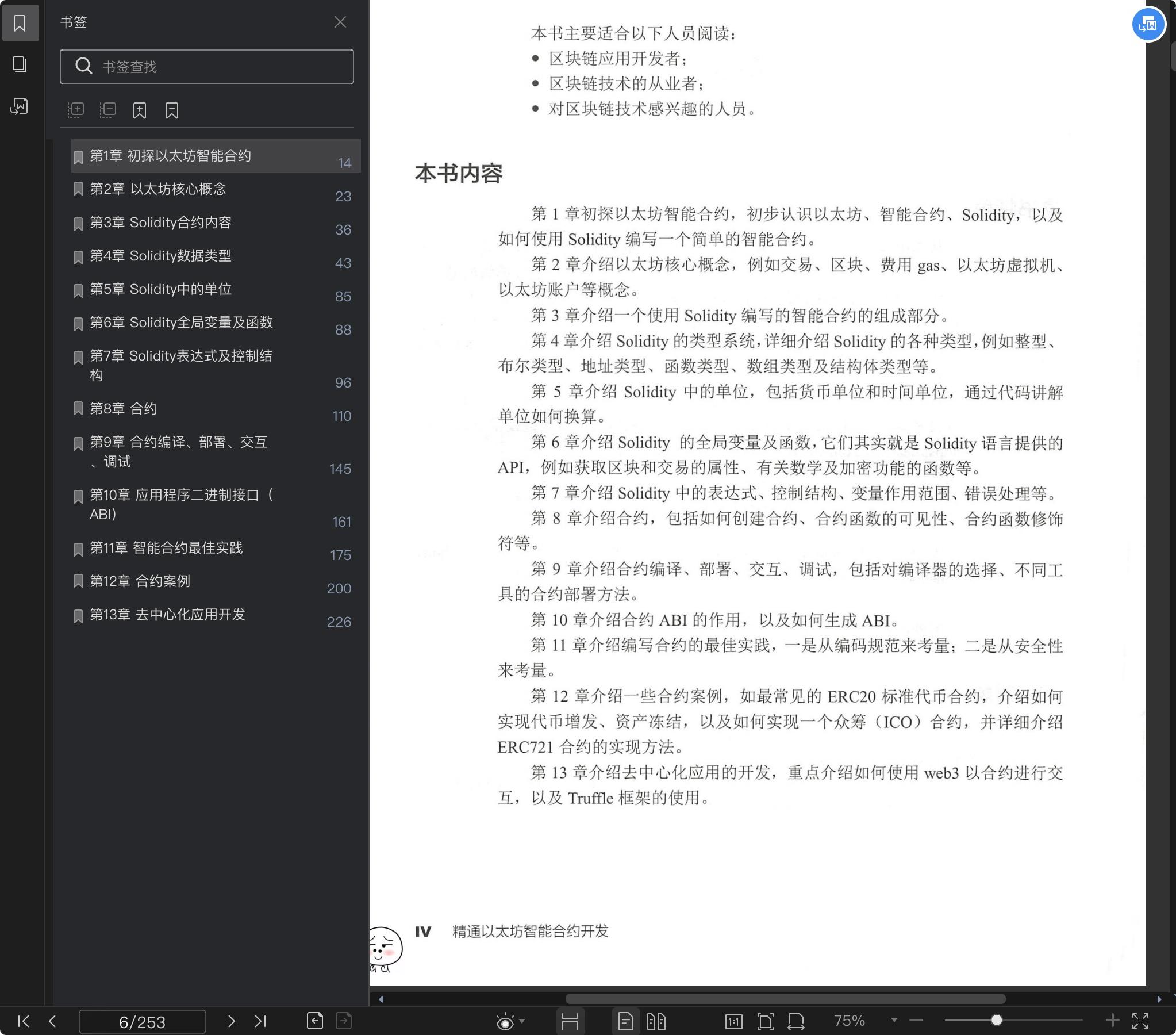
Task: Open the eye mode dropdown arrow
Action: pos(522,1021)
